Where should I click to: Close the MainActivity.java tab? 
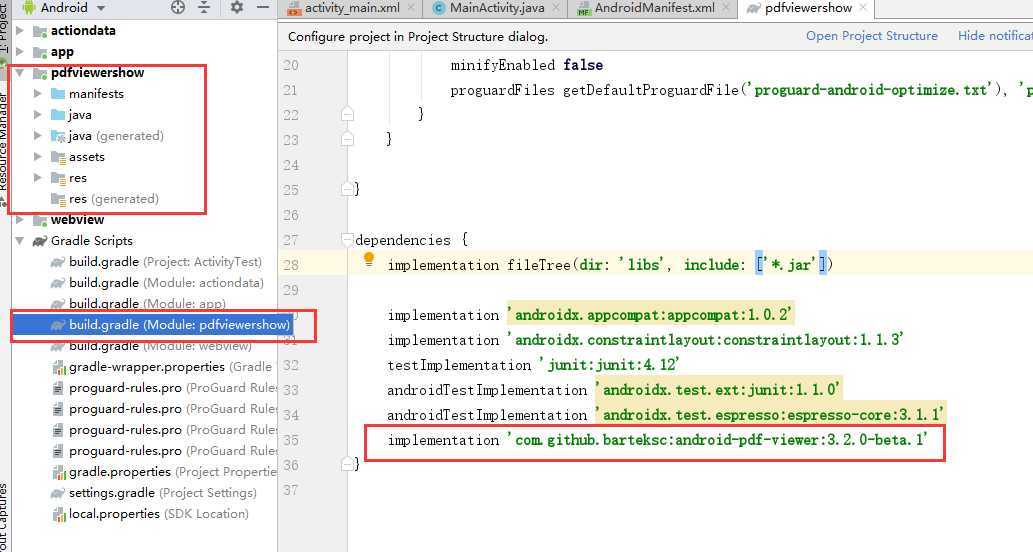[555, 8]
